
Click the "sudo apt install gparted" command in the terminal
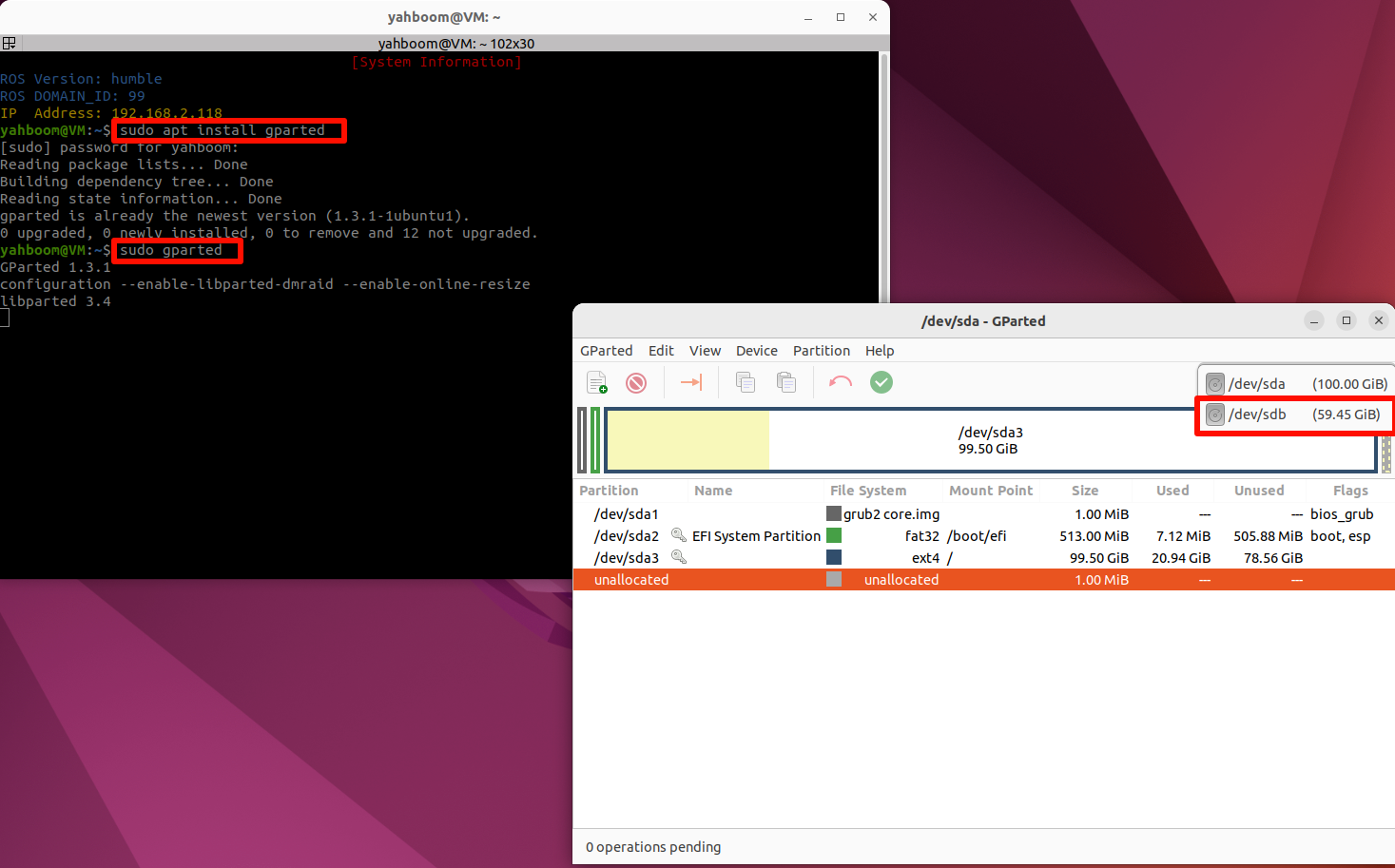(x=222, y=130)
